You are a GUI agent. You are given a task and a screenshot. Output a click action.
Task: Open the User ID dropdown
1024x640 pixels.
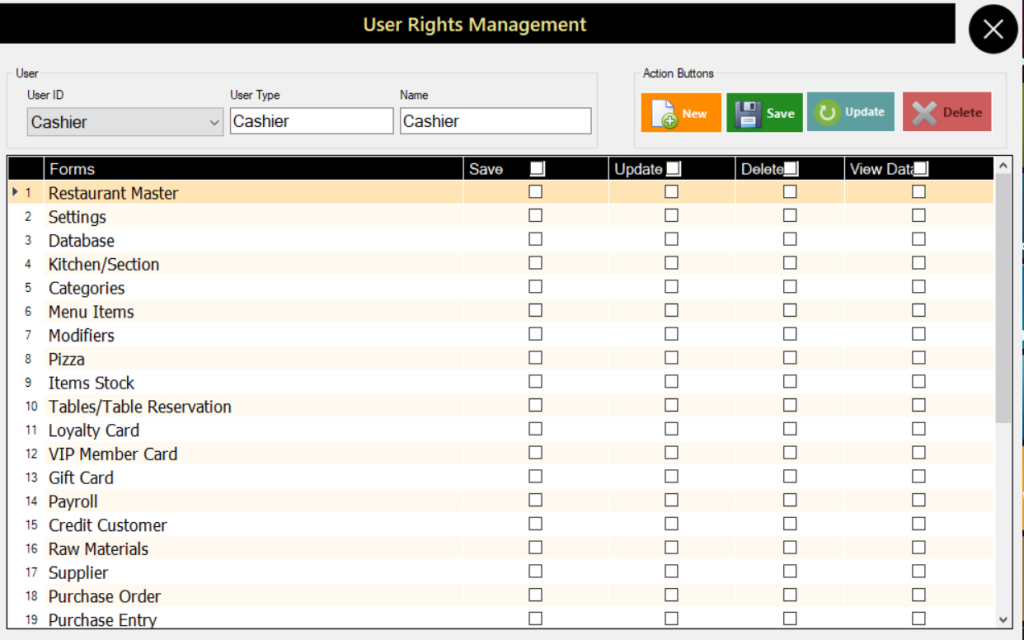coord(125,122)
